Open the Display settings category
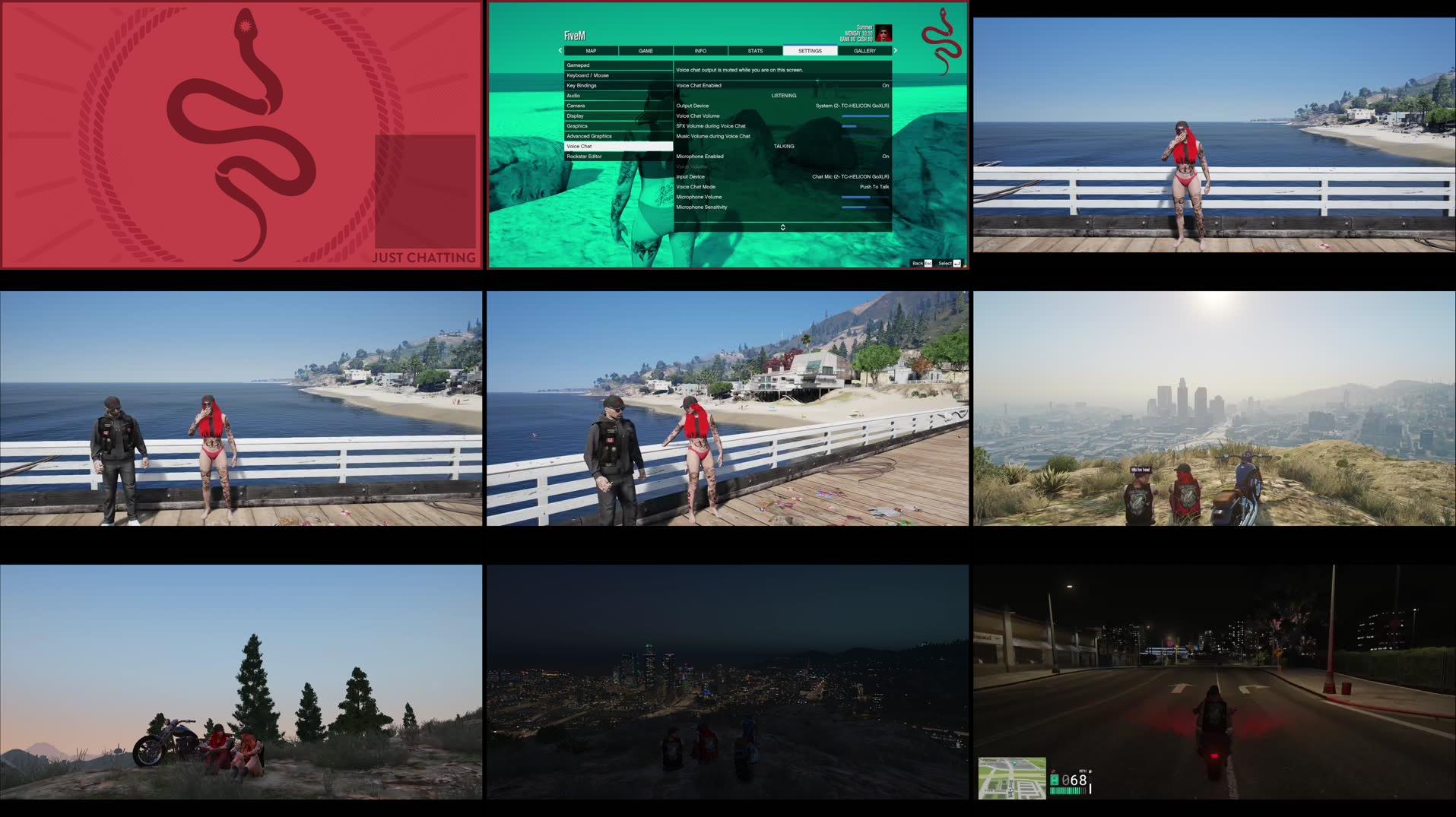 (618, 116)
